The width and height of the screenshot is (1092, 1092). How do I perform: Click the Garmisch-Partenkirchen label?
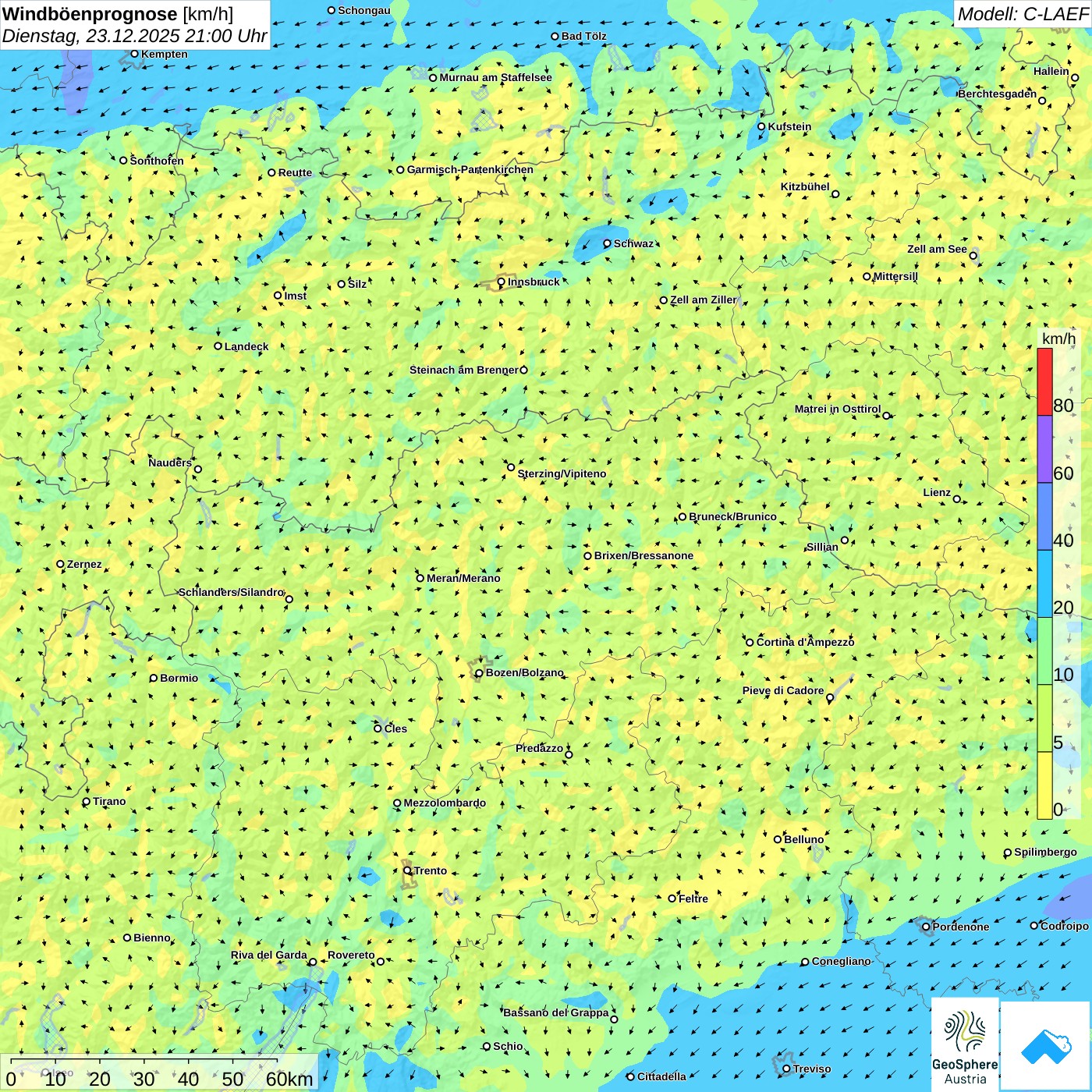(x=470, y=169)
